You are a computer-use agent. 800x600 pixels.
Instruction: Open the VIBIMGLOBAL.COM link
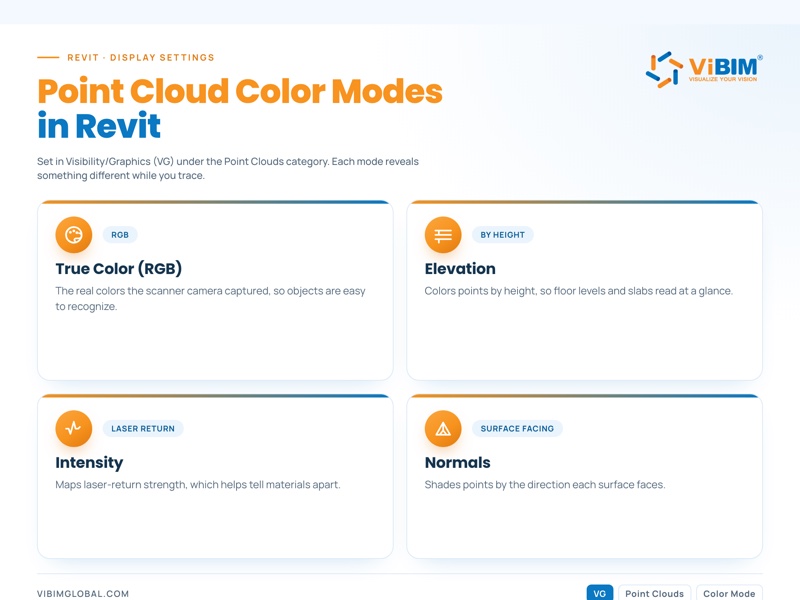(x=83, y=593)
